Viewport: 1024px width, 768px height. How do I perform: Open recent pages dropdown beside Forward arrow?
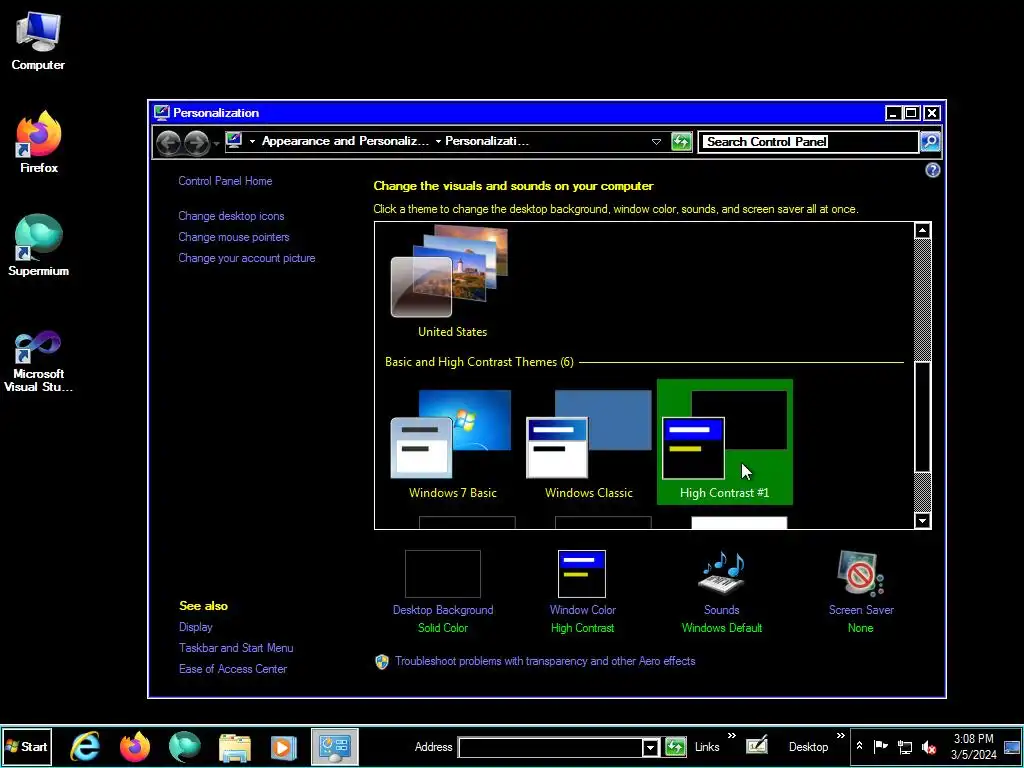click(x=216, y=142)
